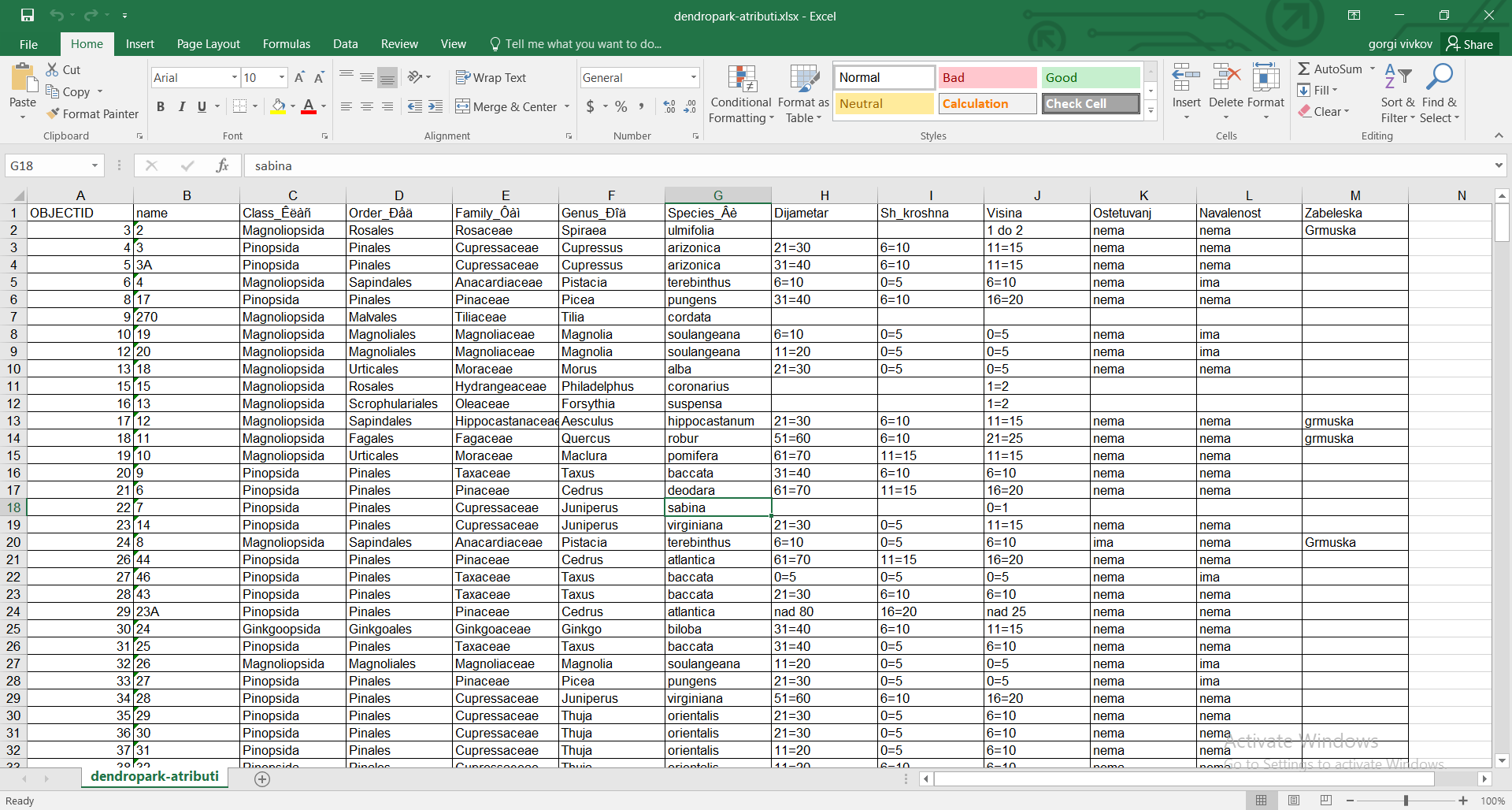Open the General number format dropdown
The width and height of the screenshot is (1512, 810).
(x=693, y=77)
